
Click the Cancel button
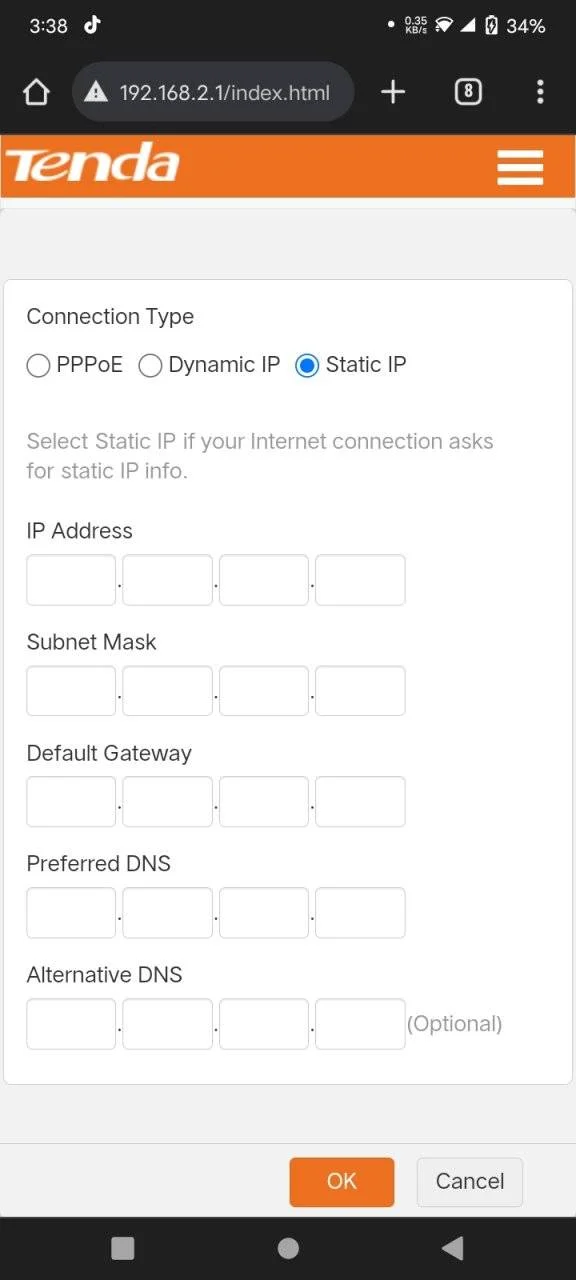[x=470, y=1181]
